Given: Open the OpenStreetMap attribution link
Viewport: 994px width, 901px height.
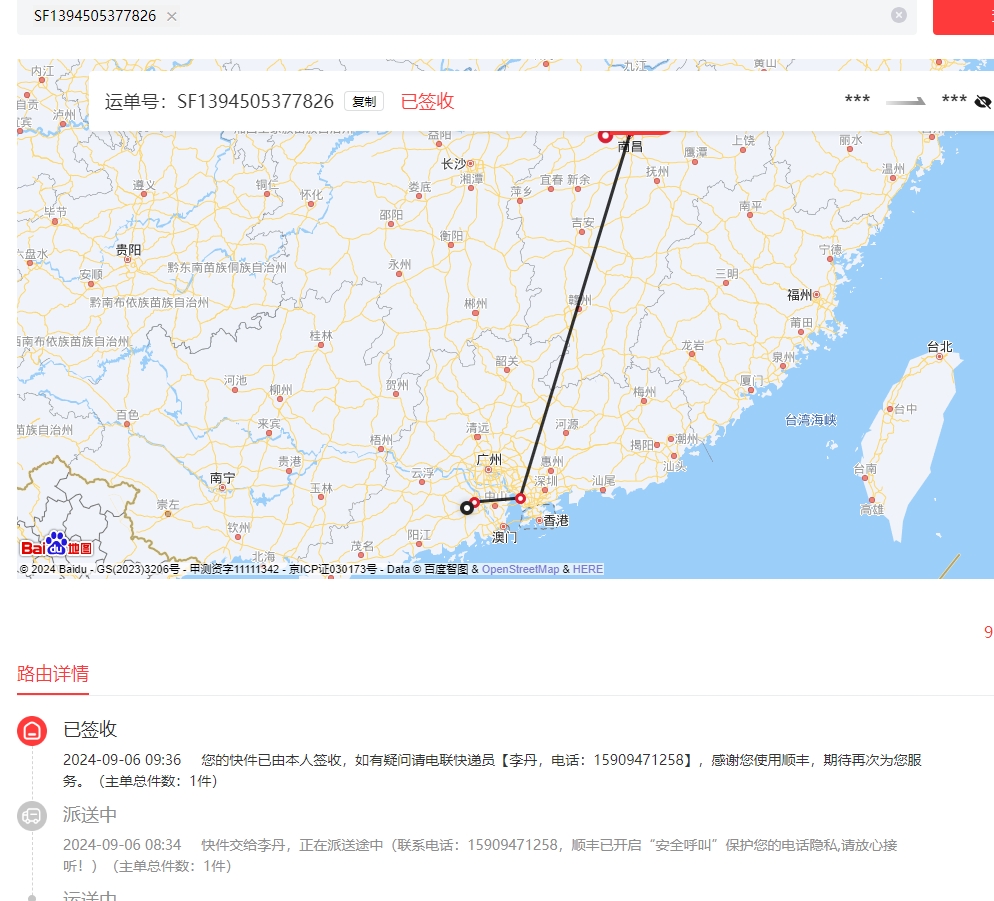Looking at the screenshot, I should point(520,569).
